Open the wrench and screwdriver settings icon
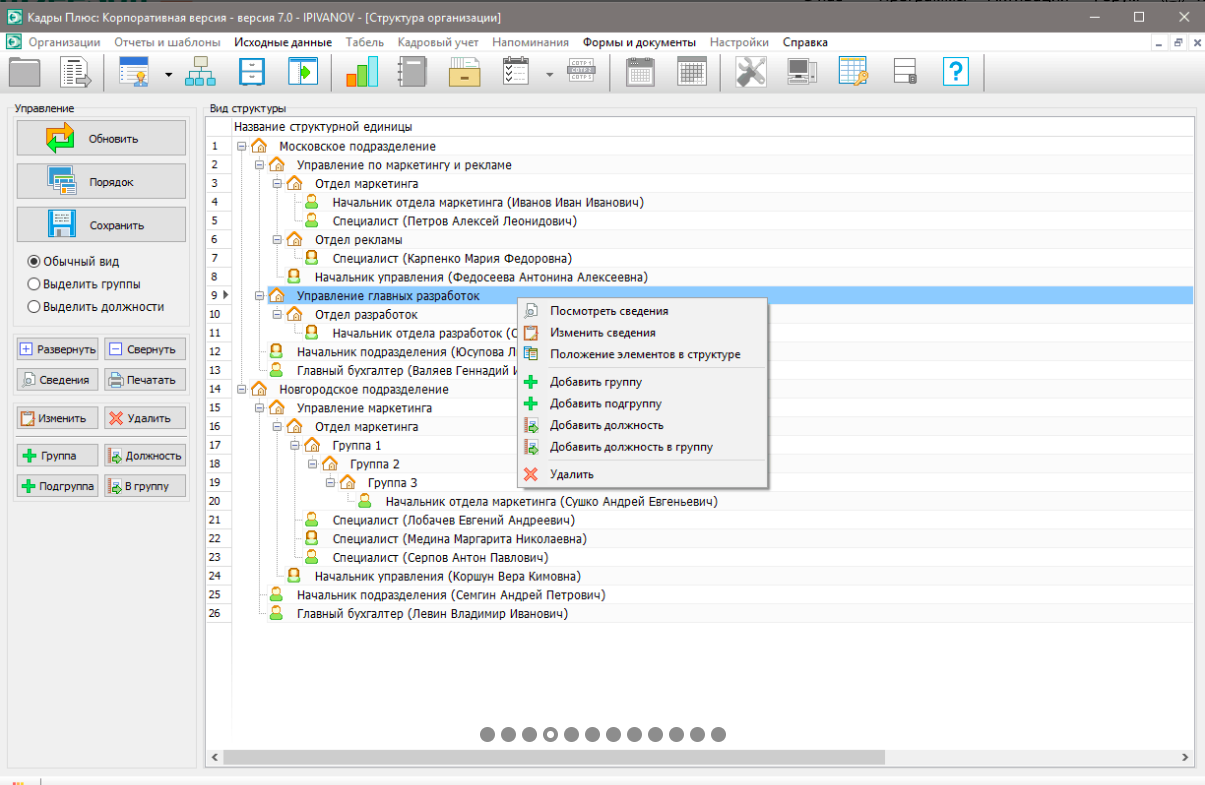The image size is (1205, 785). (x=750, y=73)
